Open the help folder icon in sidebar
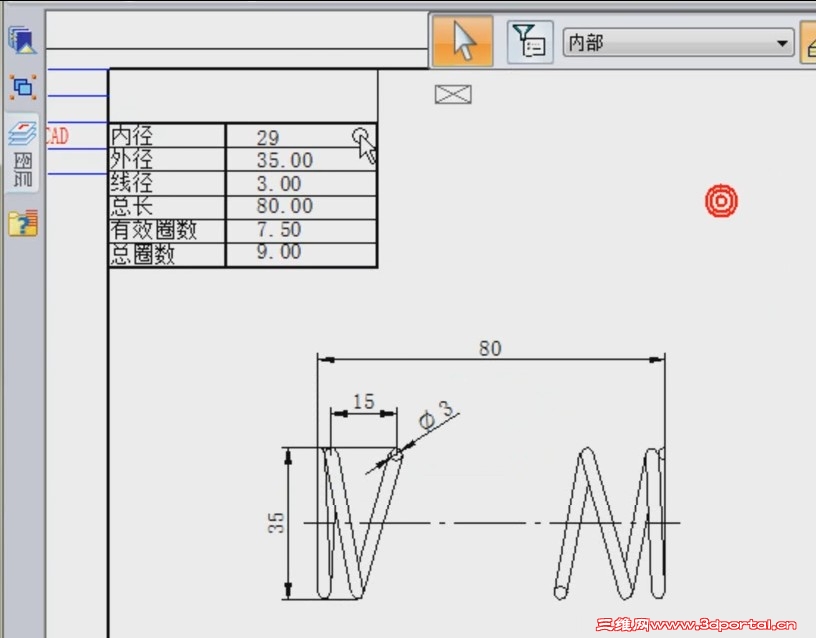This screenshot has width=816, height=638. (x=23, y=223)
